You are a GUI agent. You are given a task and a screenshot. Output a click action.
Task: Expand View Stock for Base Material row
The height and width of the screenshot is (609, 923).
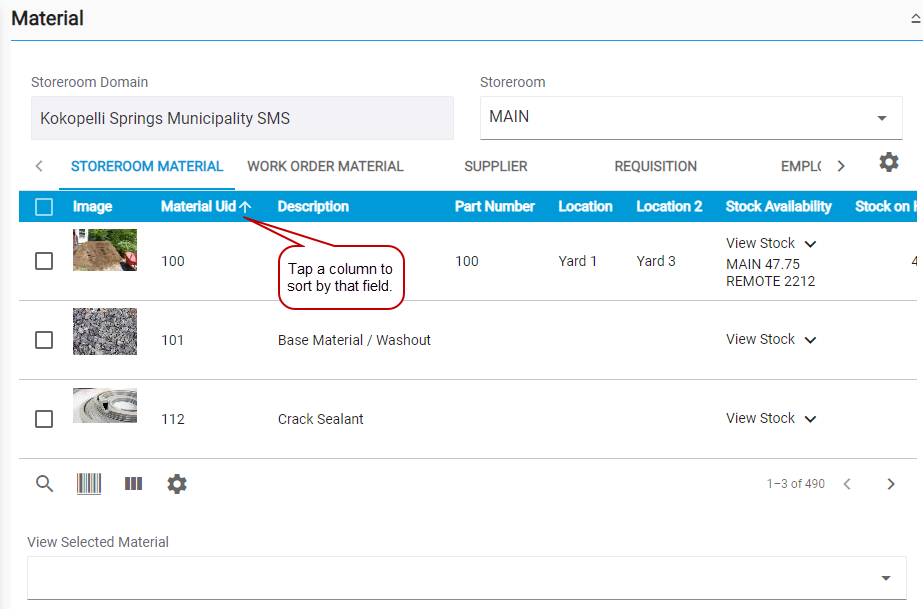(771, 340)
